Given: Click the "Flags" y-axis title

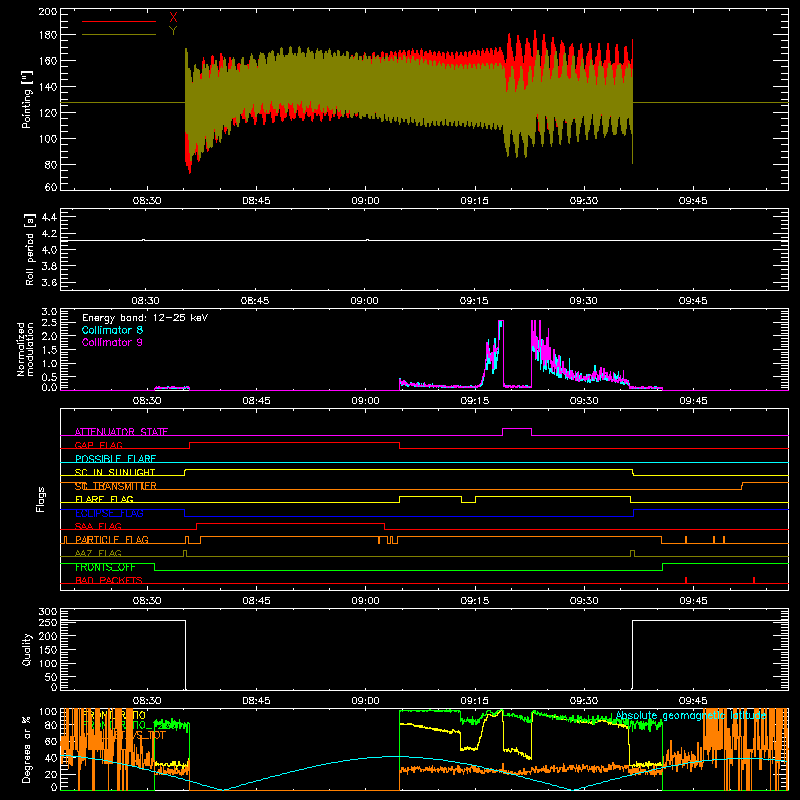Looking at the screenshot, I should point(40,499).
